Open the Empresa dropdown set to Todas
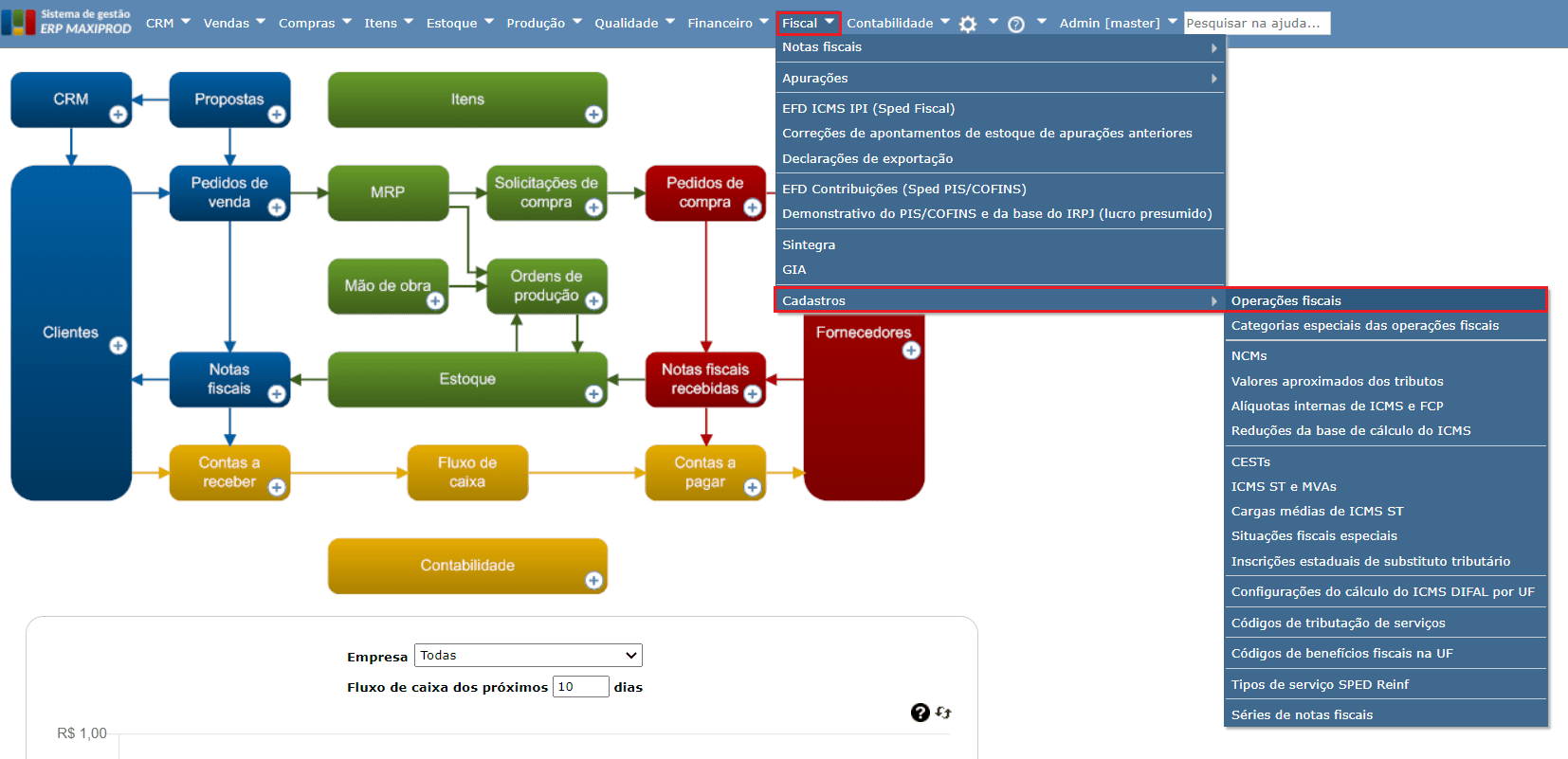 [x=528, y=656]
